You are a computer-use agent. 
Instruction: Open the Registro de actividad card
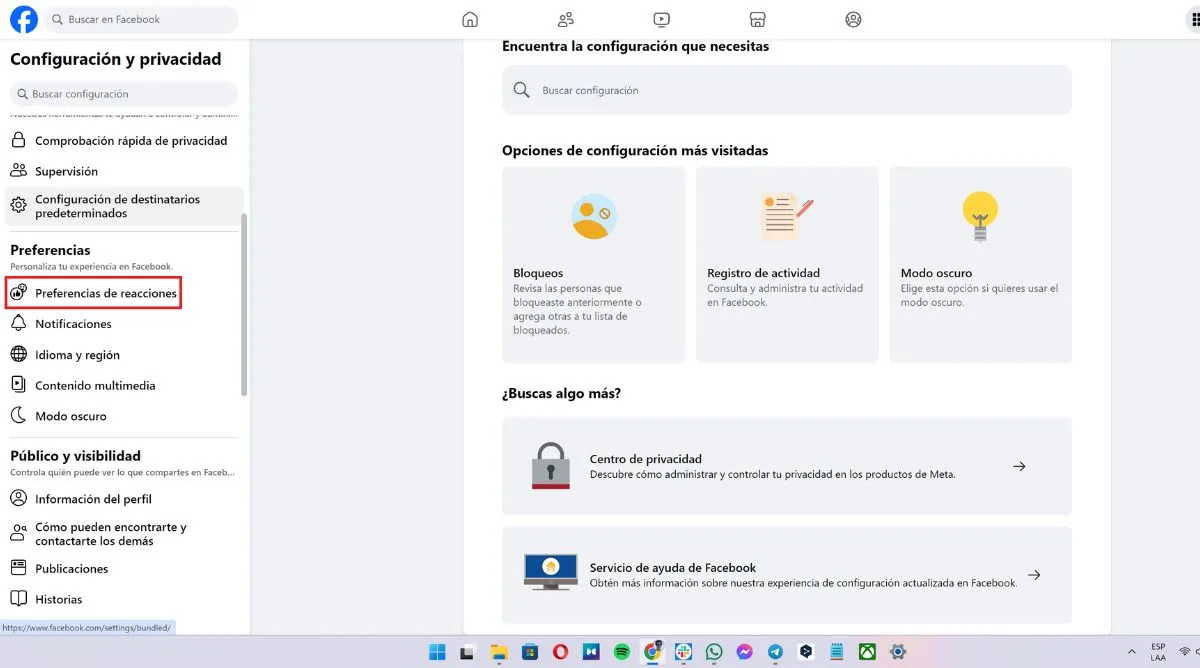[787, 264]
